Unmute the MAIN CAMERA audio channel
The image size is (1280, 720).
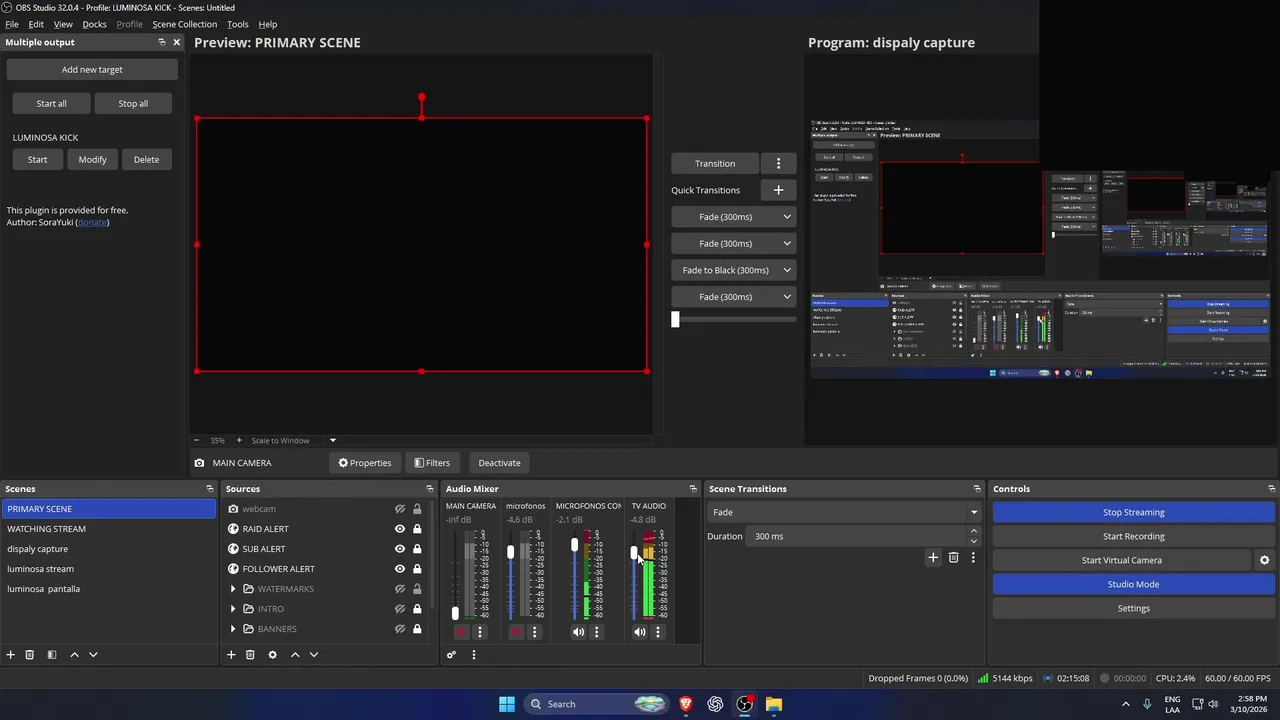461,632
